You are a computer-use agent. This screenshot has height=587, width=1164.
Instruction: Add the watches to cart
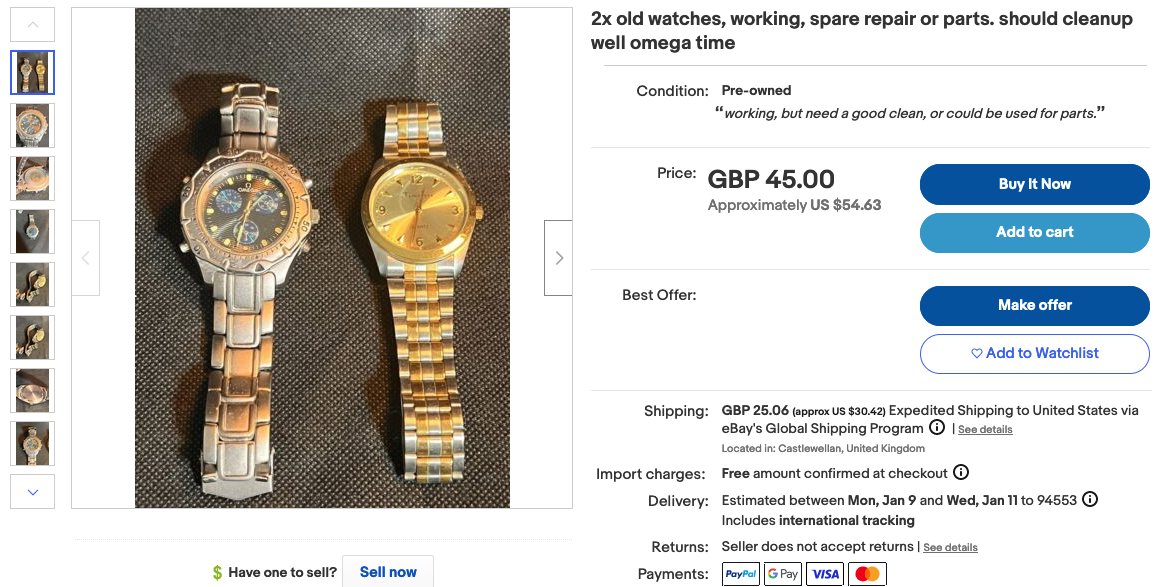(x=1034, y=232)
